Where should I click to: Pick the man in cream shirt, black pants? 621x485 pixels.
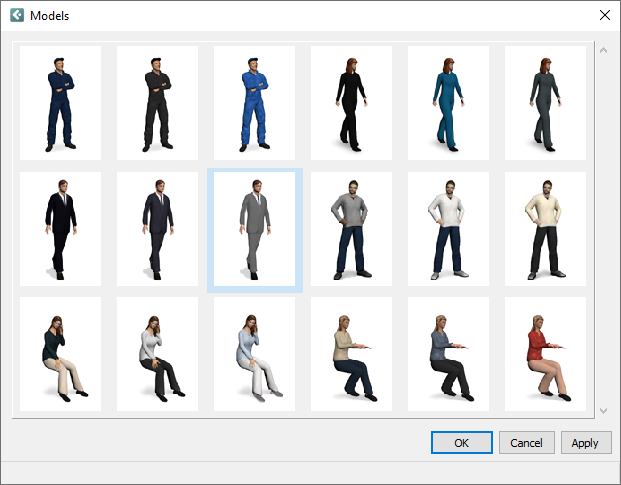(x=545, y=229)
